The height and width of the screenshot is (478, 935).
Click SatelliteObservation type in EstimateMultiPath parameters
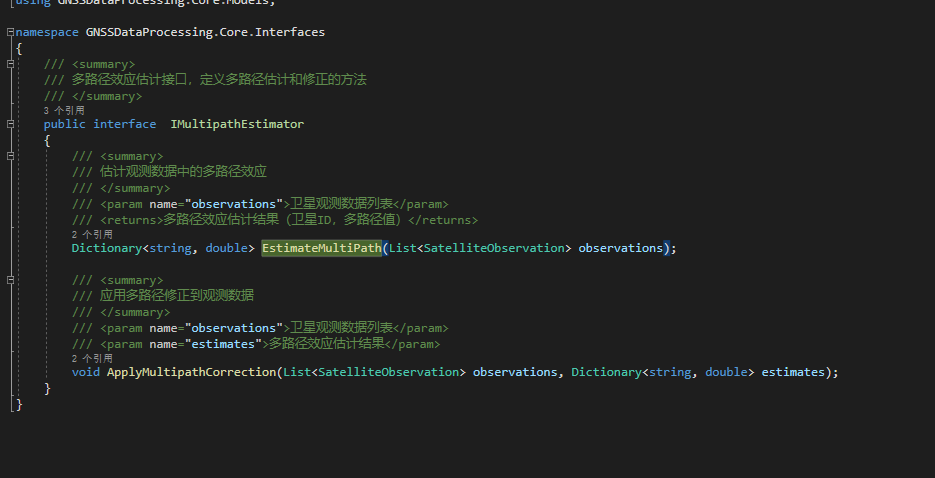[x=494, y=248]
